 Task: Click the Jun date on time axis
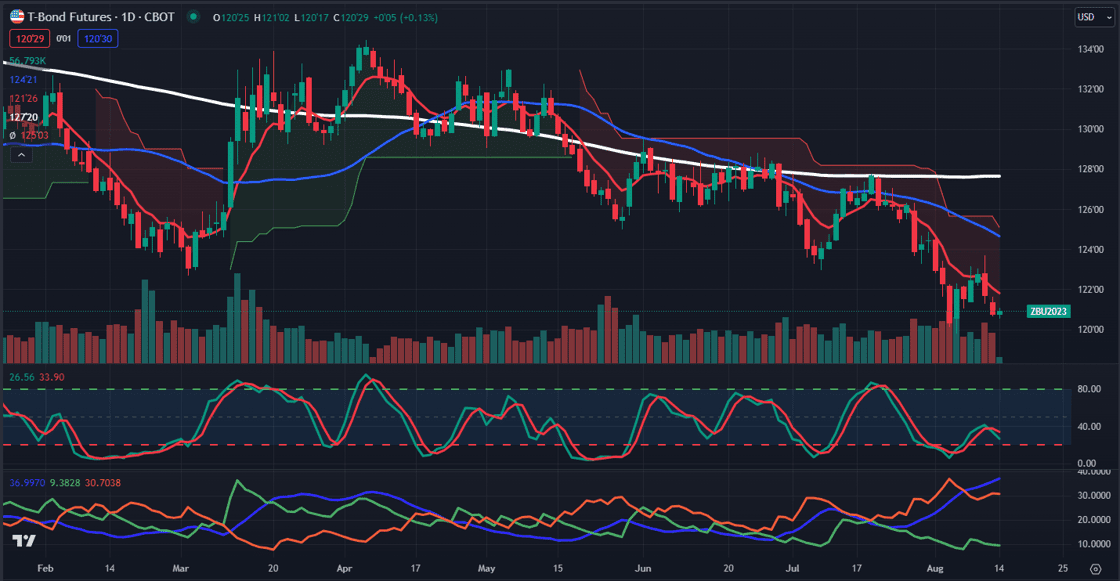tap(643, 569)
